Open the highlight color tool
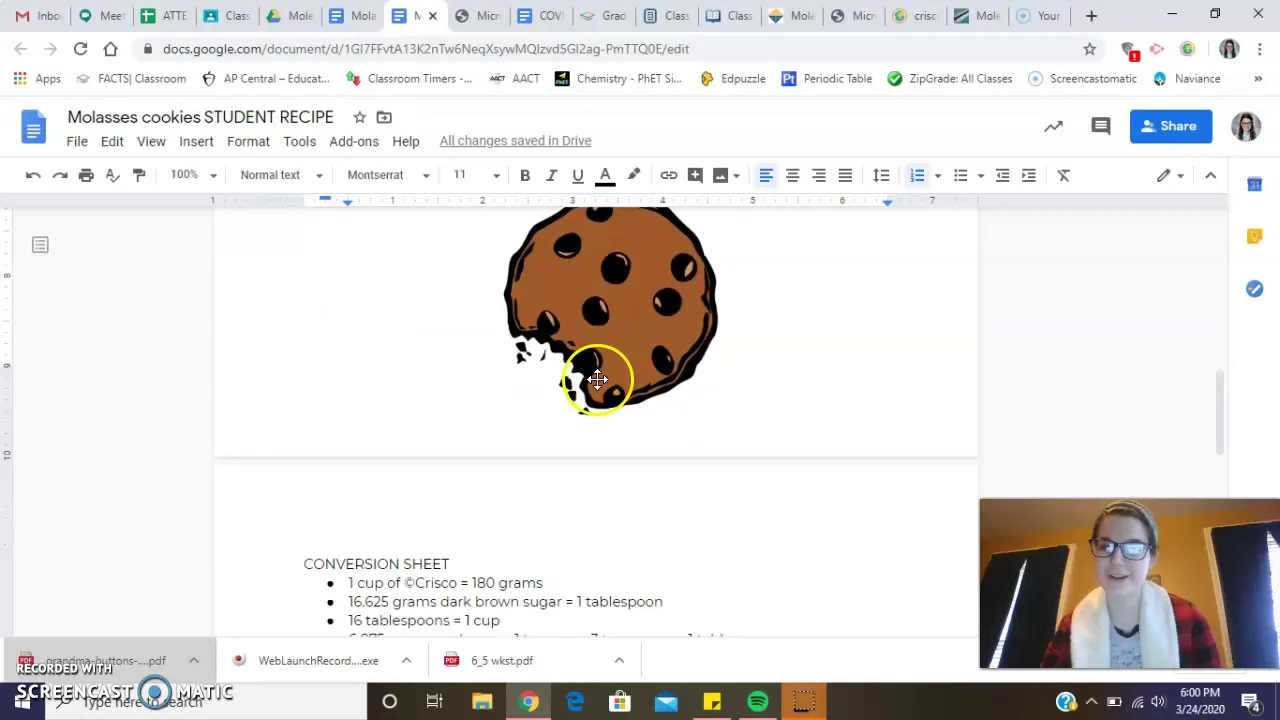Image resolution: width=1280 pixels, height=720 pixels. [633, 175]
